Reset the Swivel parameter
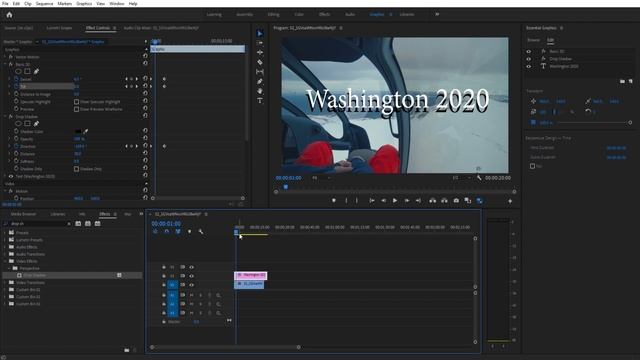 [145, 79]
